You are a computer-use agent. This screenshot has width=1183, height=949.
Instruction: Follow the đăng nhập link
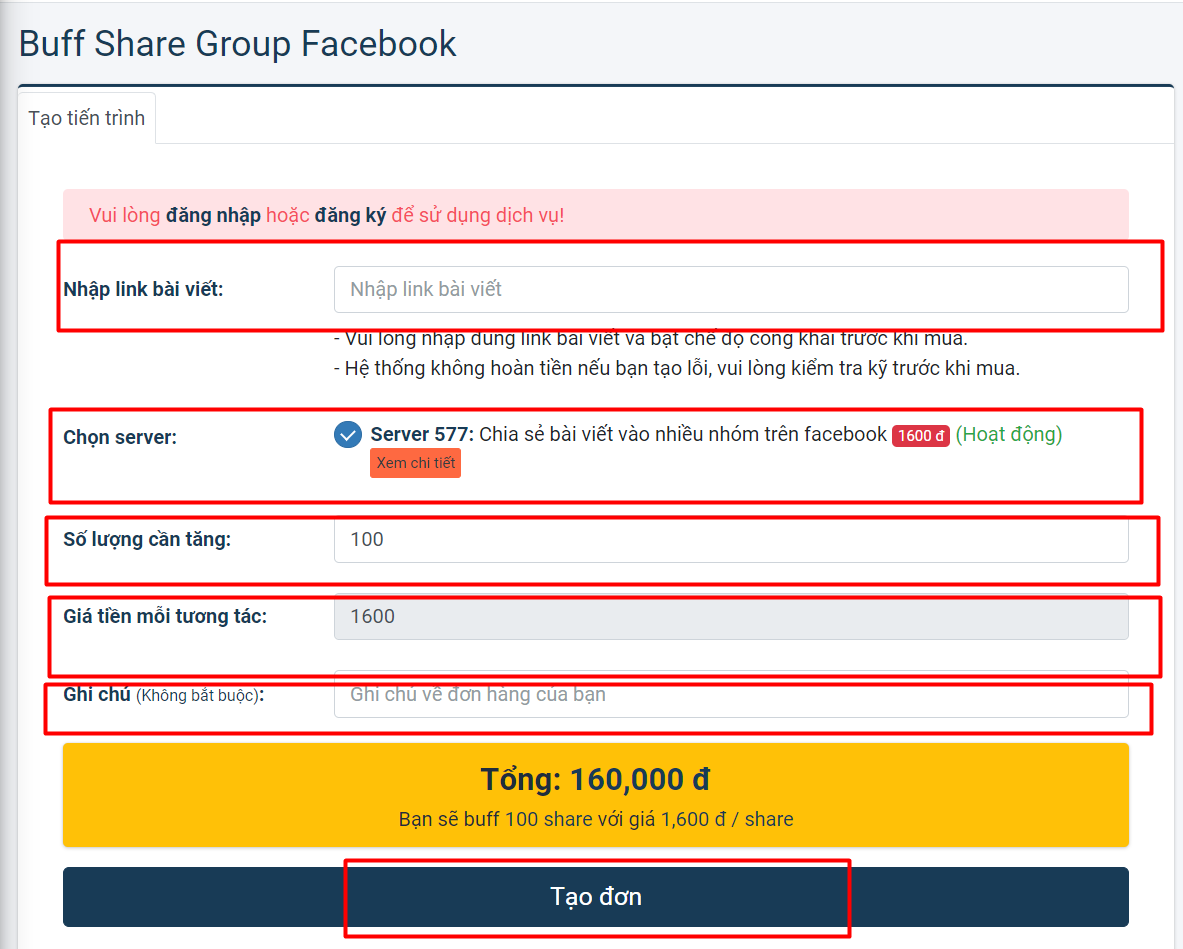pos(213,216)
